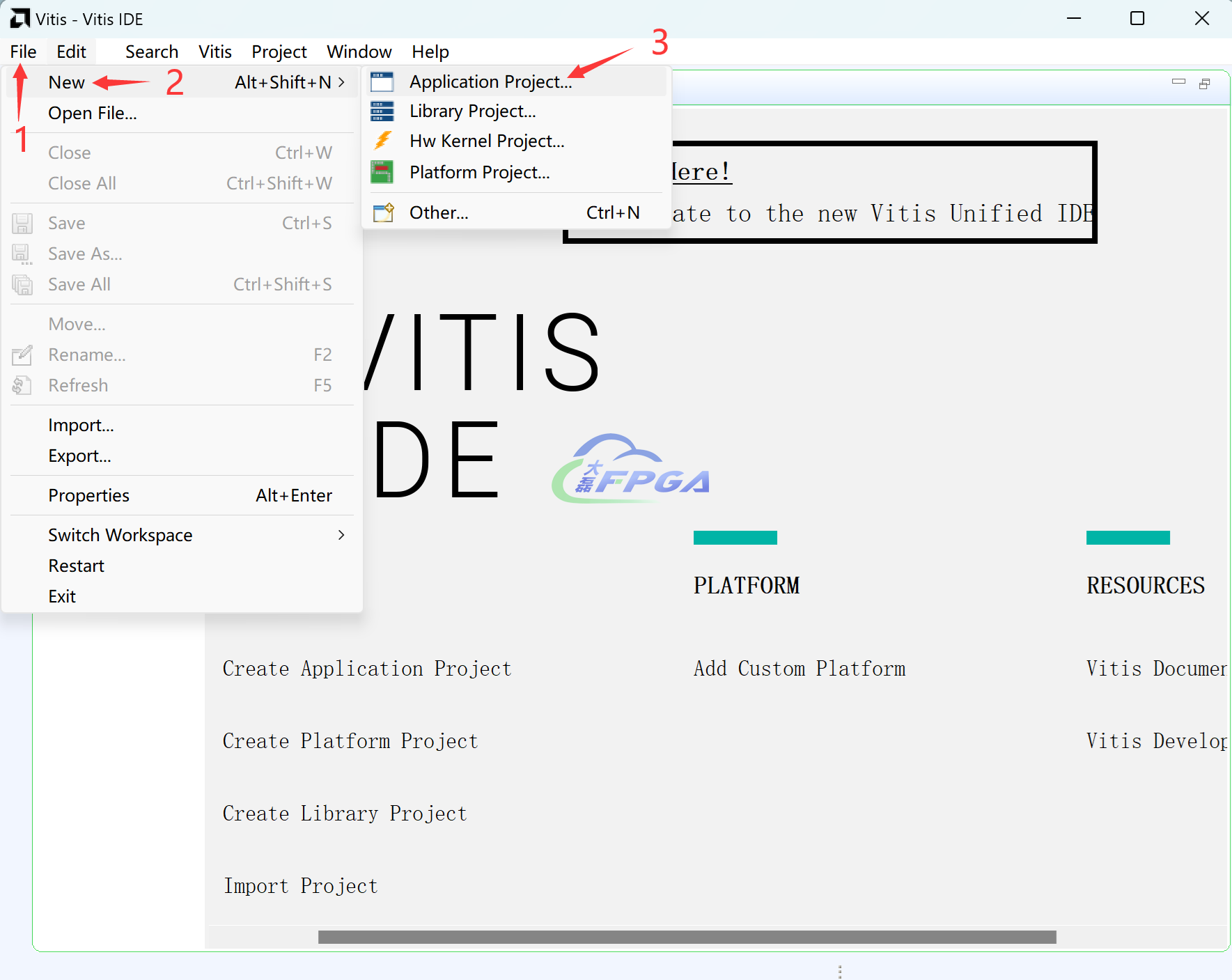Select Switch Workspace menu entry
The height and width of the screenshot is (980, 1232).
coord(181,535)
